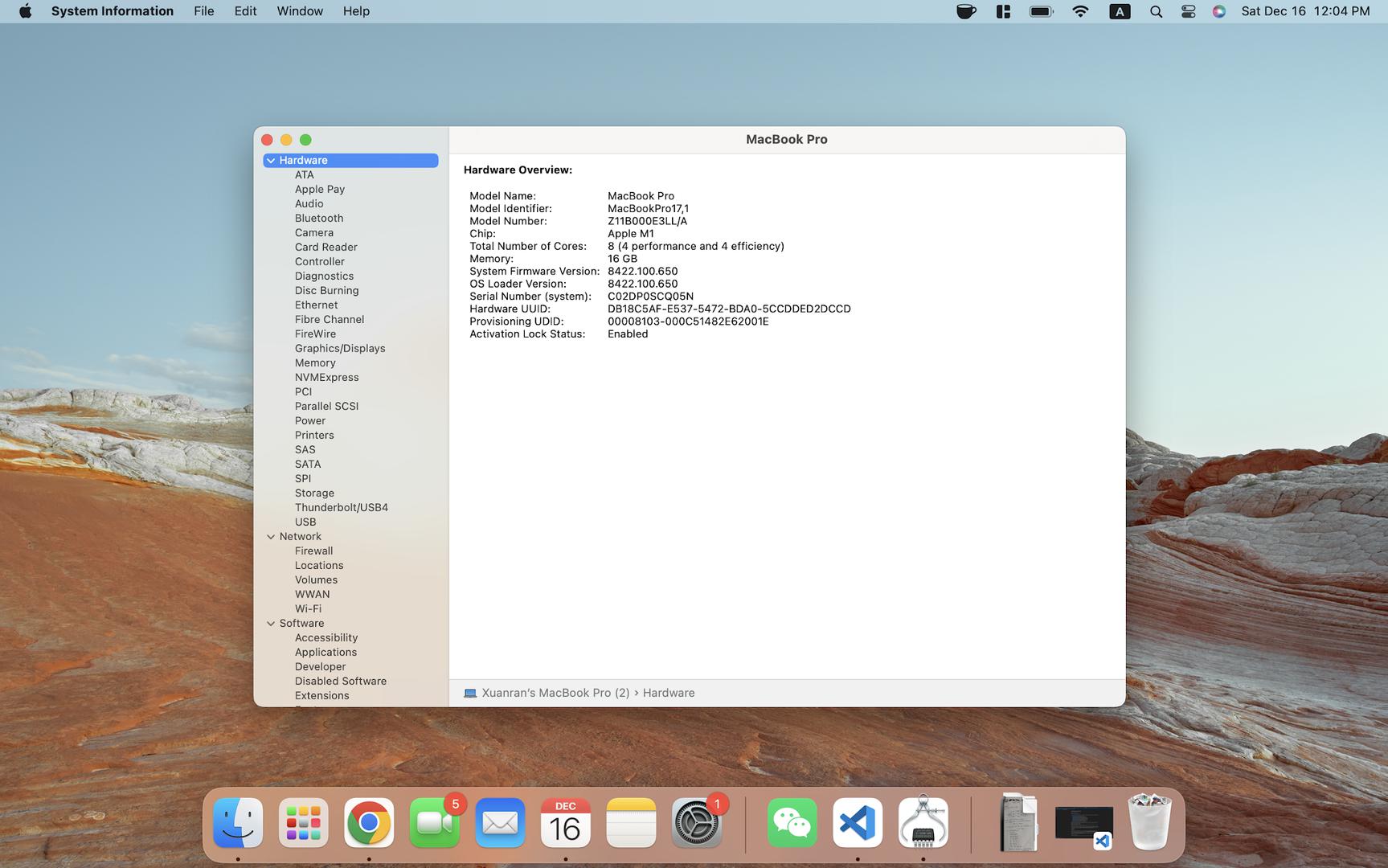Select USB in sidebar
Viewport: 1388px width, 868px height.
click(x=305, y=522)
